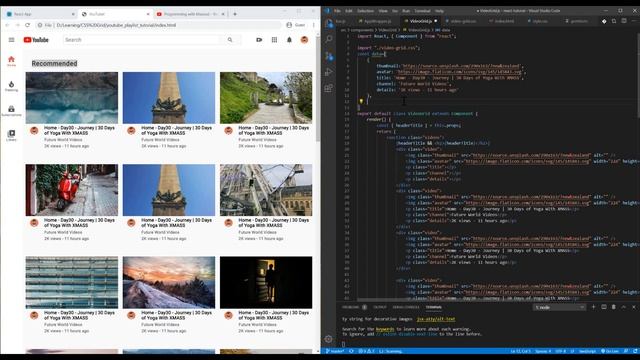
Task: Click the YouTube logo
Action: click(36, 40)
